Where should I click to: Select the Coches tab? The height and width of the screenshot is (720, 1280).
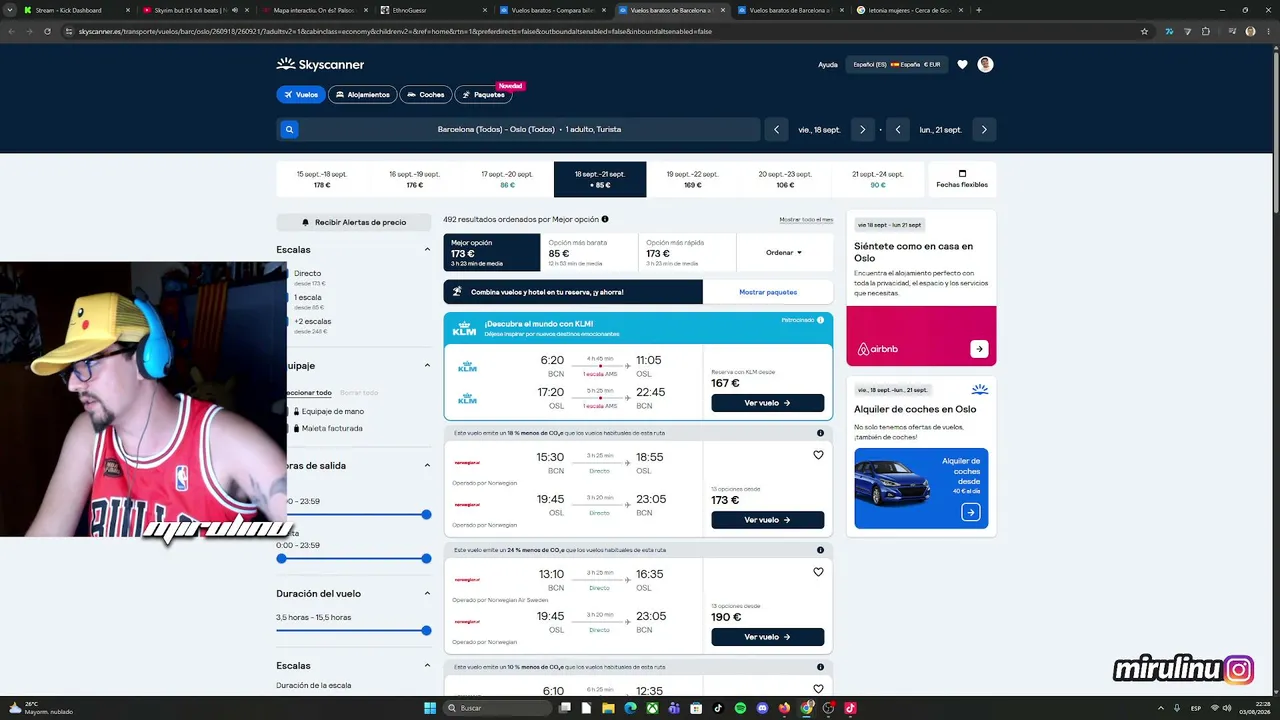pos(426,95)
